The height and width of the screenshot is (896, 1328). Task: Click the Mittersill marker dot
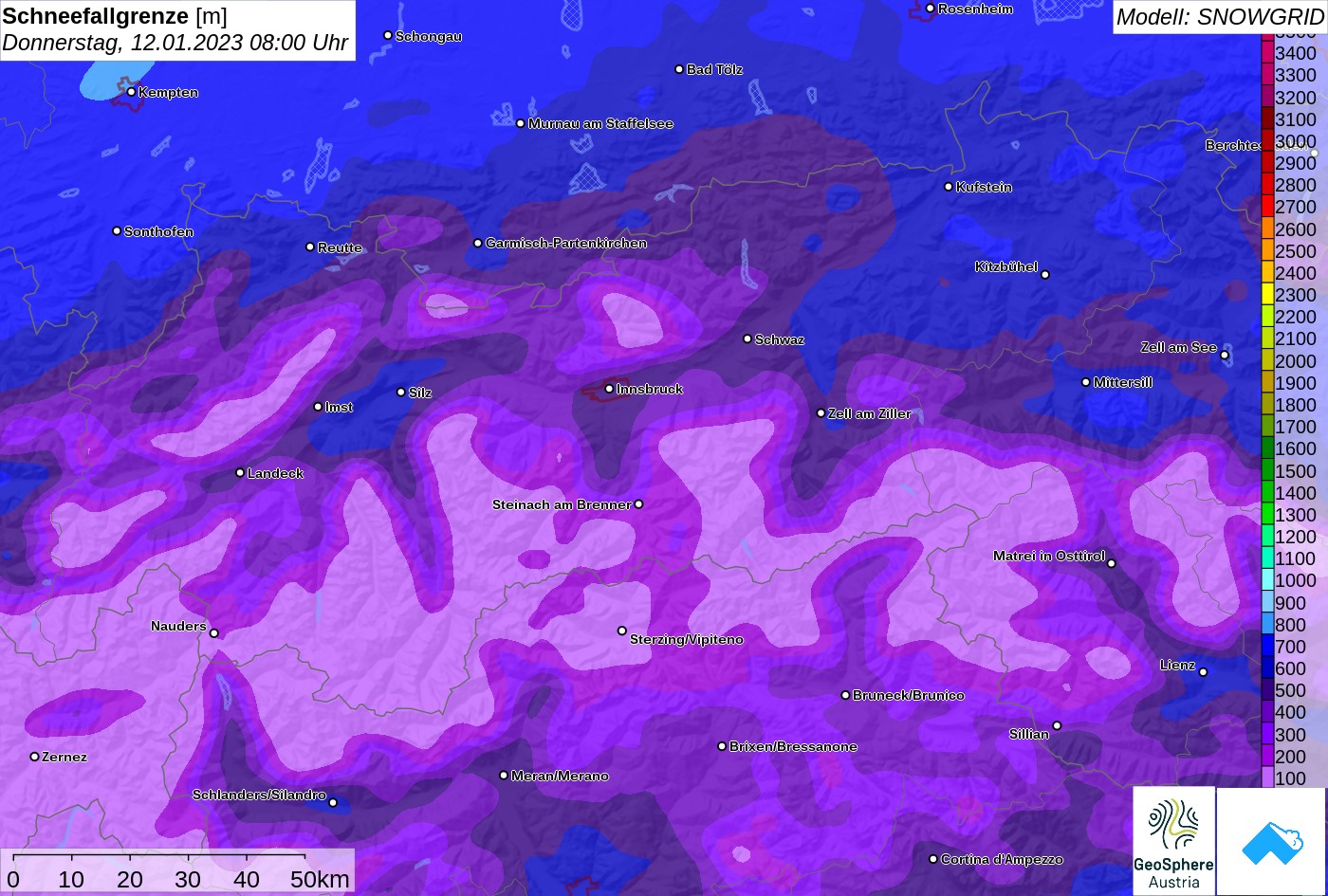(1086, 382)
